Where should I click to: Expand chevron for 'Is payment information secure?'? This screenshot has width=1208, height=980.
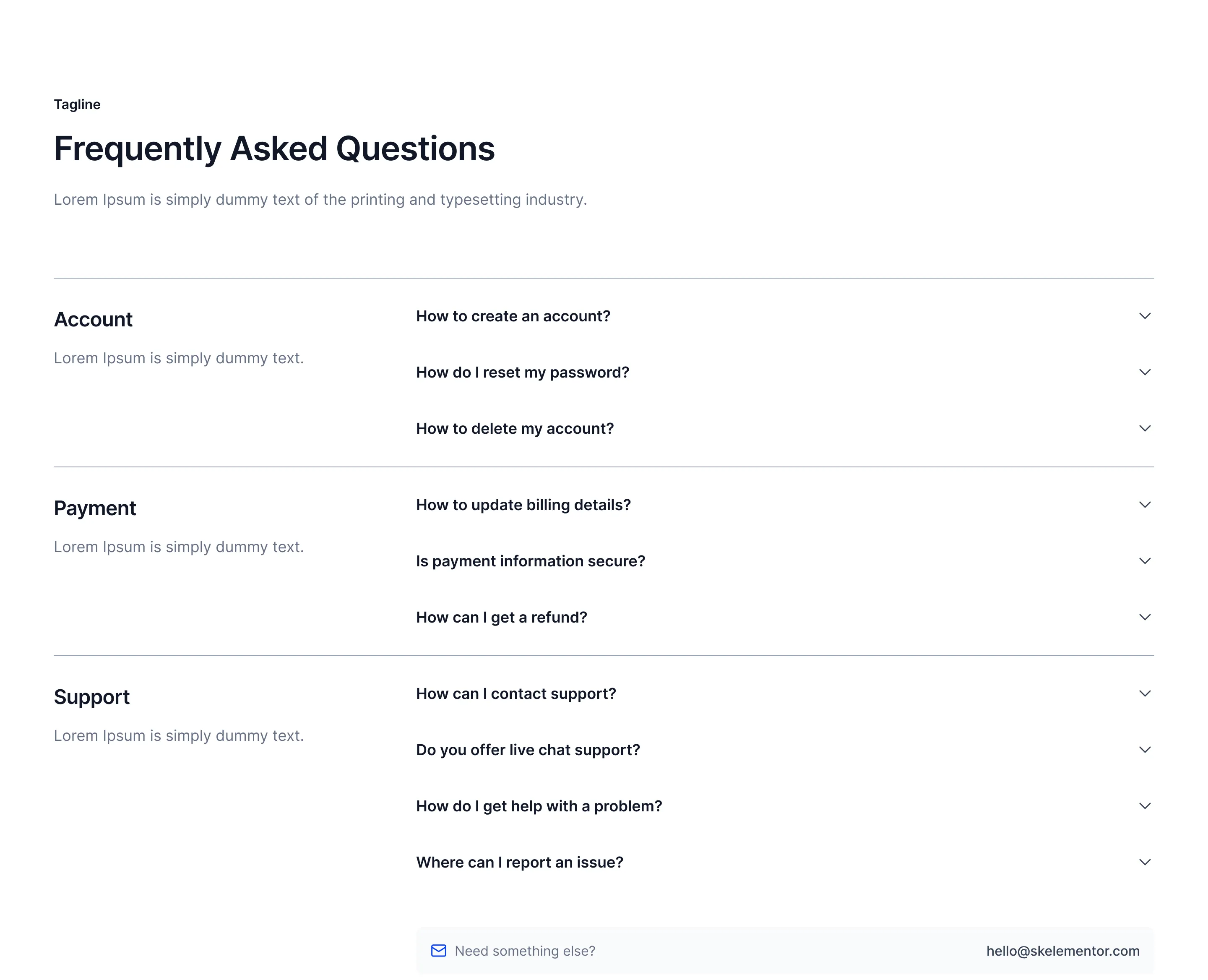1144,561
